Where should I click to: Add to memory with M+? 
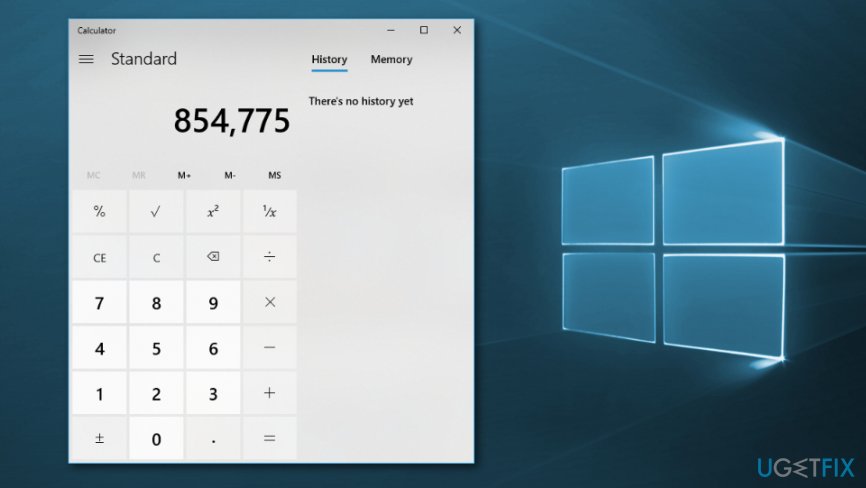pyautogui.click(x=184, y=175)
